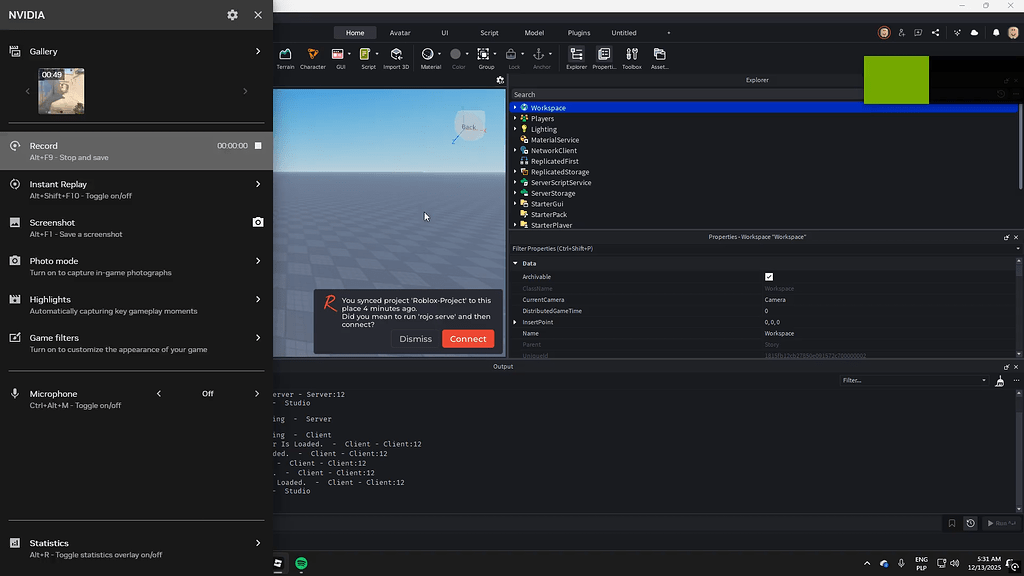Image resolution: width=1024 pixels, height=576 pixels.
Task: Open the Import 3D tool
Action: 395,57
